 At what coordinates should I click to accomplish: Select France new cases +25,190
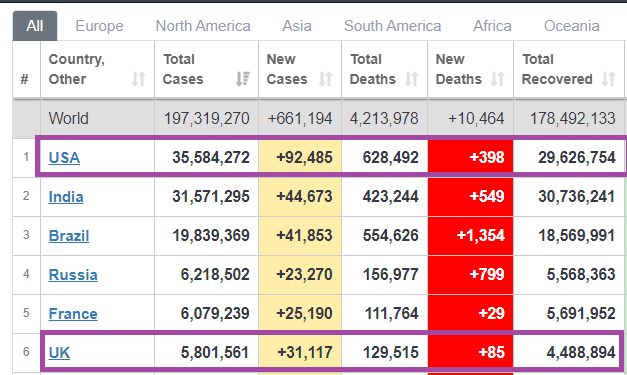(304, 314)
